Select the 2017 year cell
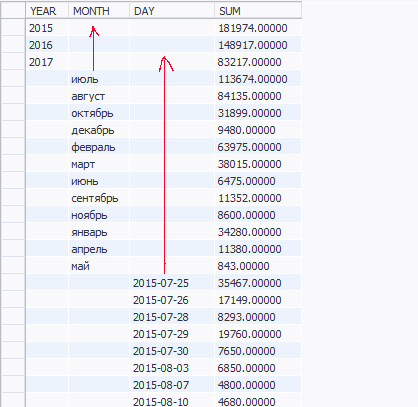Image resolution: width=418 pixels, height=407 pixels. tap(47, 62)
